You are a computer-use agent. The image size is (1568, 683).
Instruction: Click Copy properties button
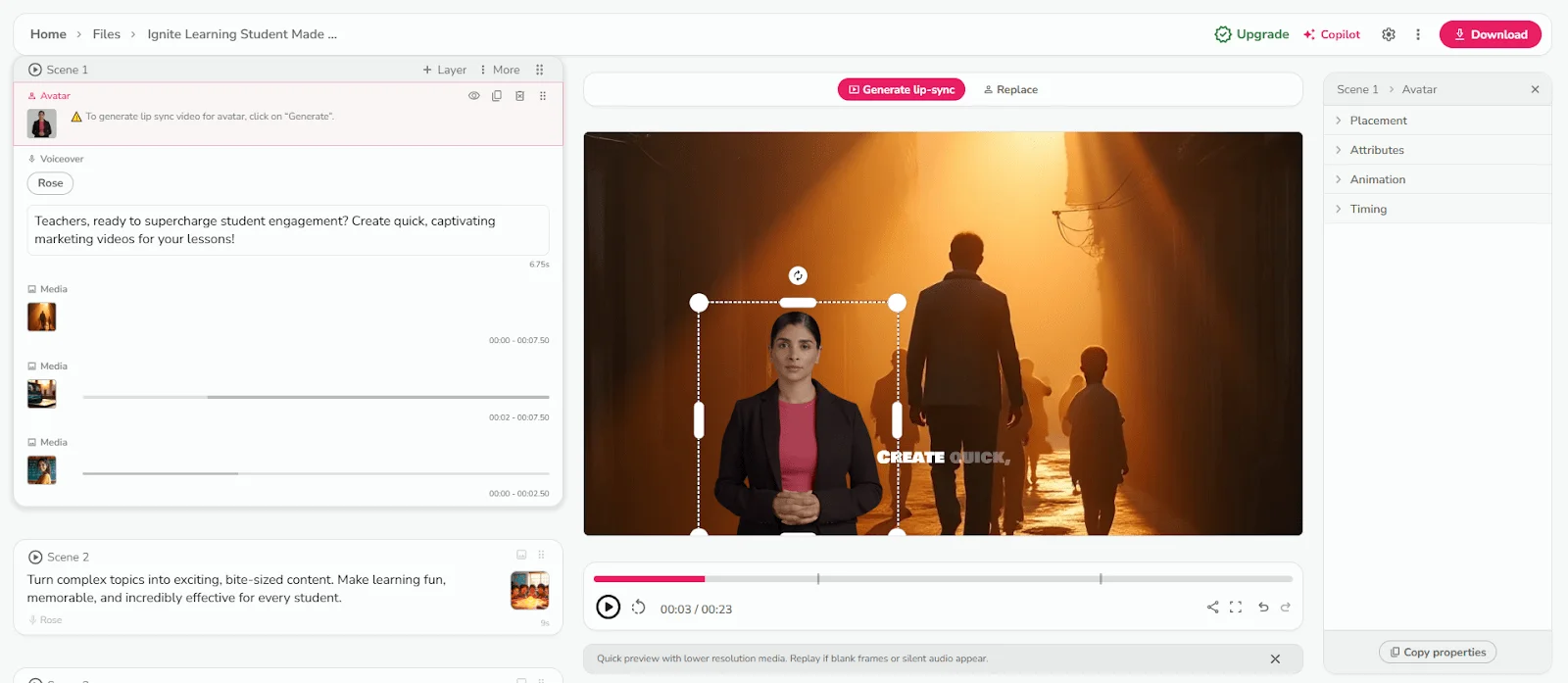pos(1438,652)
